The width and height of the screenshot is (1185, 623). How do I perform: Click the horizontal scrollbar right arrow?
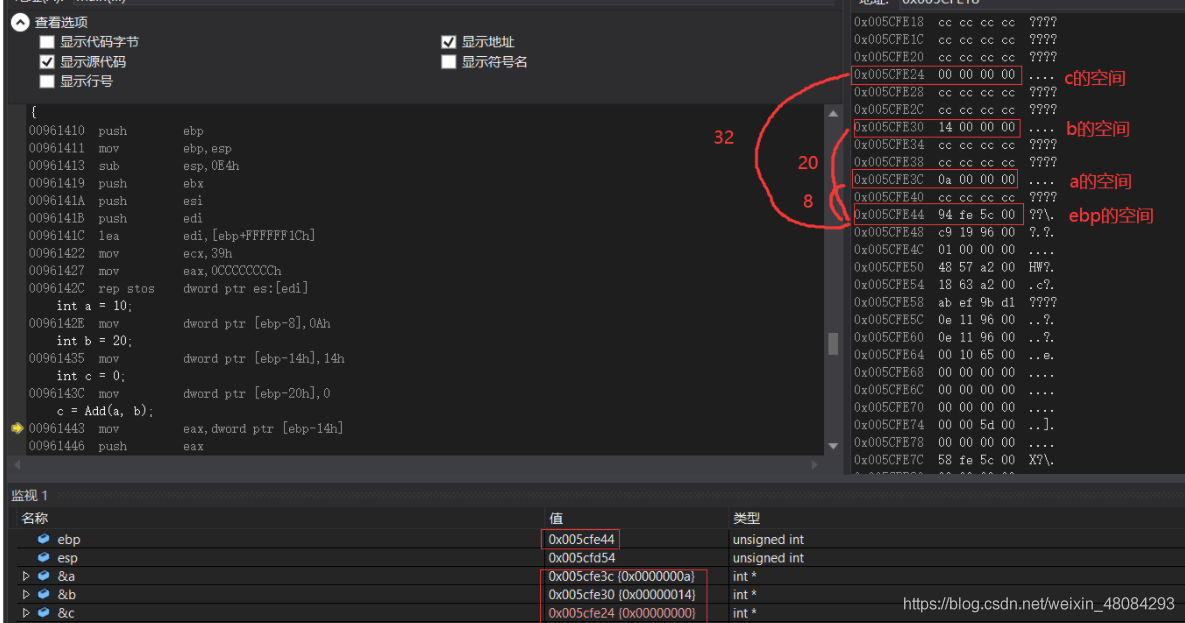(815, 465)
